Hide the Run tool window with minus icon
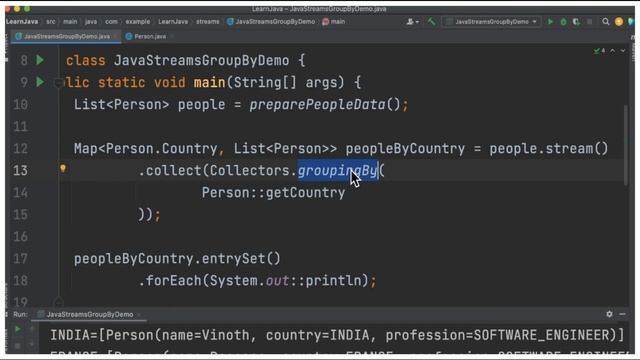 click(622, 314)
